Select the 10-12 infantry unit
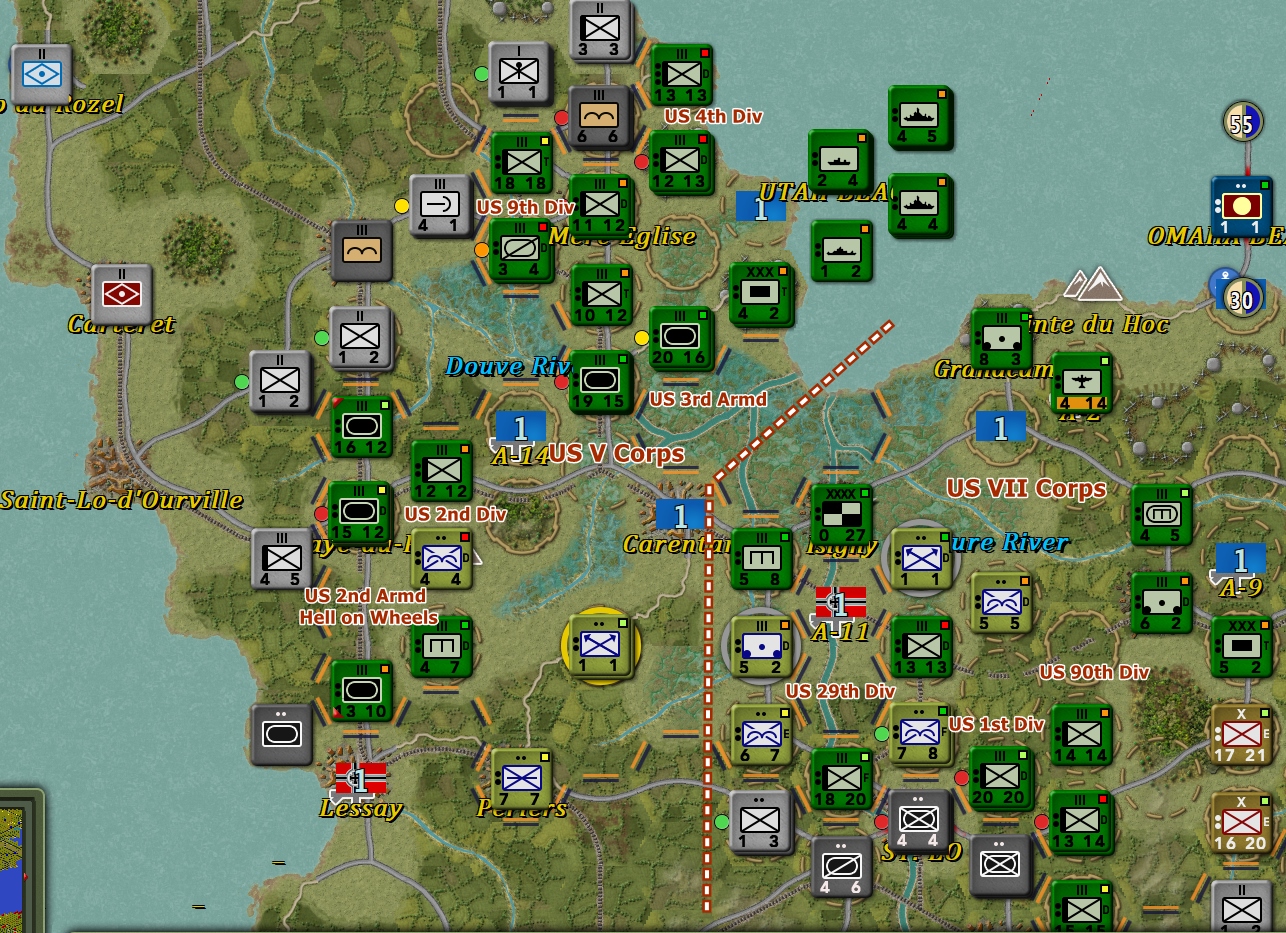Viewport: 1286px width, 933px height. coord(600,294)
